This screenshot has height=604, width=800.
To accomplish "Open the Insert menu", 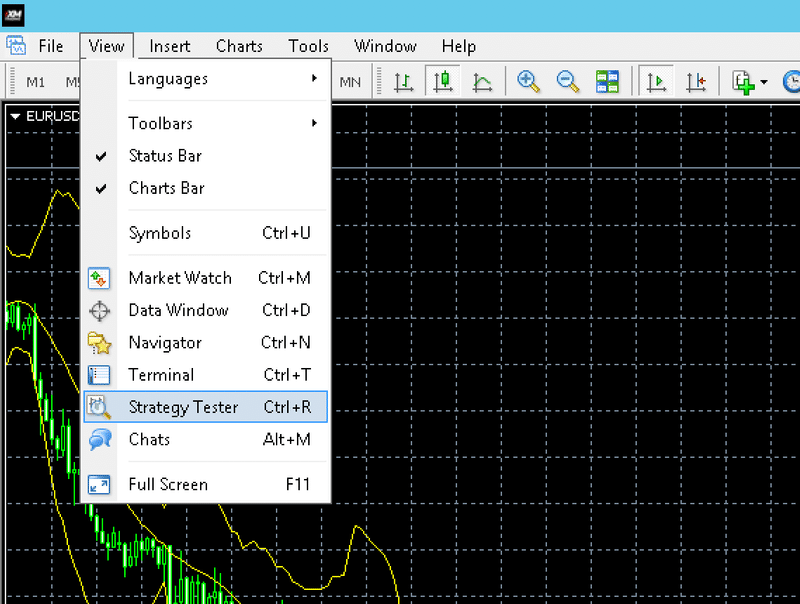I will coord(169,46).
